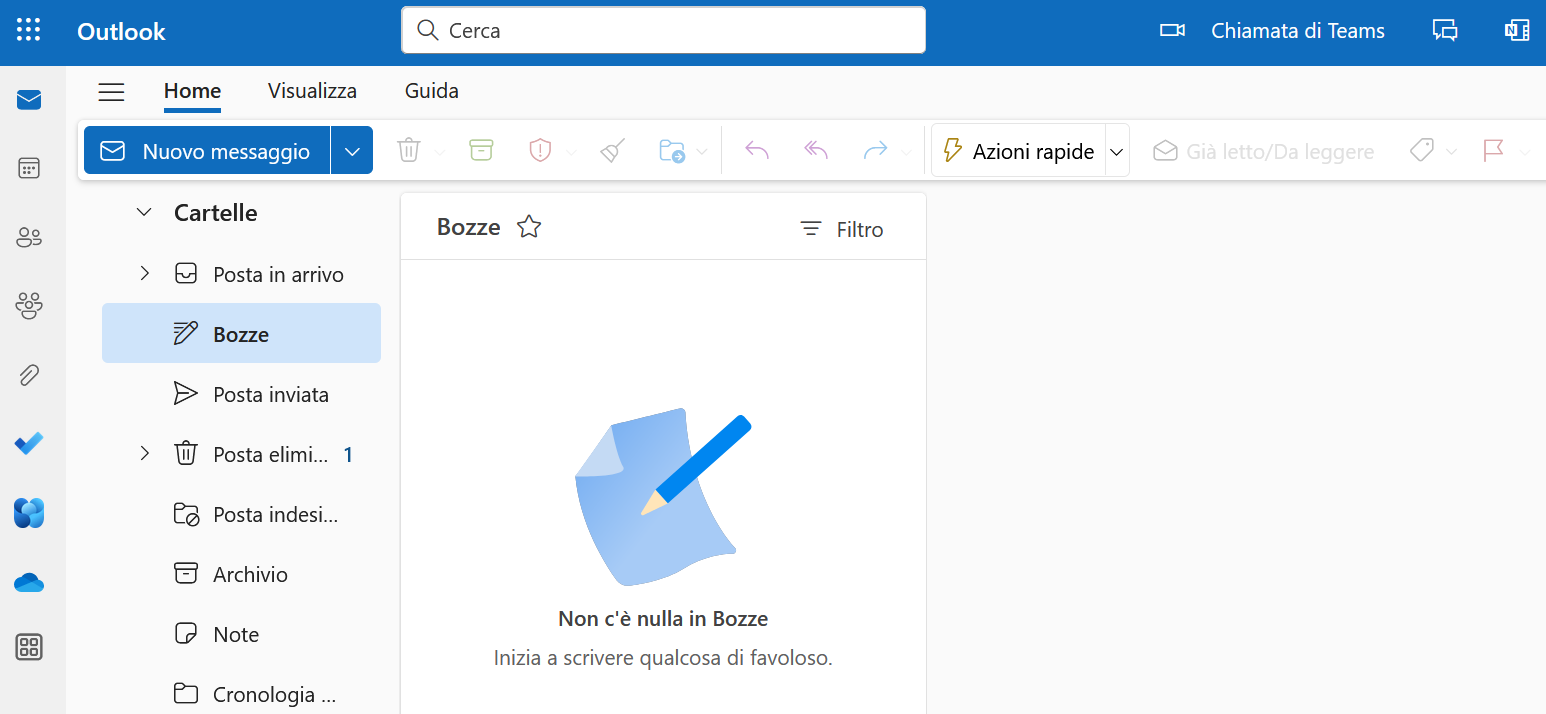The image size is (1546, 714).
Task: Click in the Cerca search field
Action: click(663, 30)
